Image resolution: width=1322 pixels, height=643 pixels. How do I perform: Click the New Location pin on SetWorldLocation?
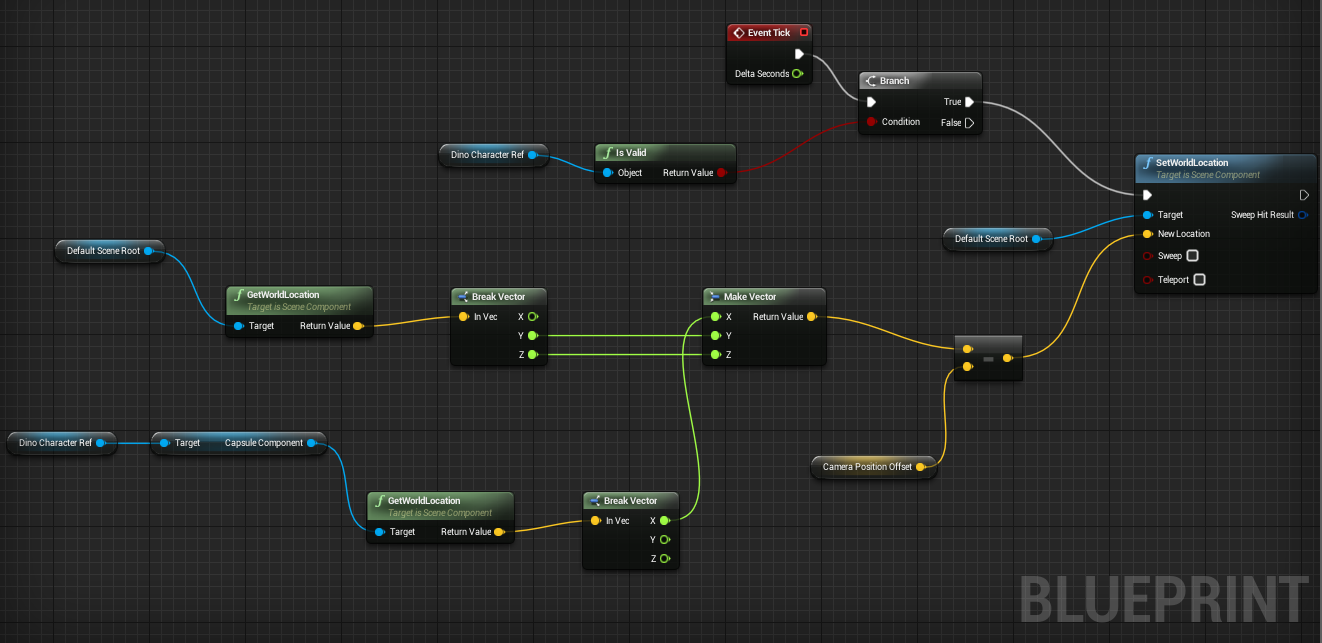(1147, 234)
